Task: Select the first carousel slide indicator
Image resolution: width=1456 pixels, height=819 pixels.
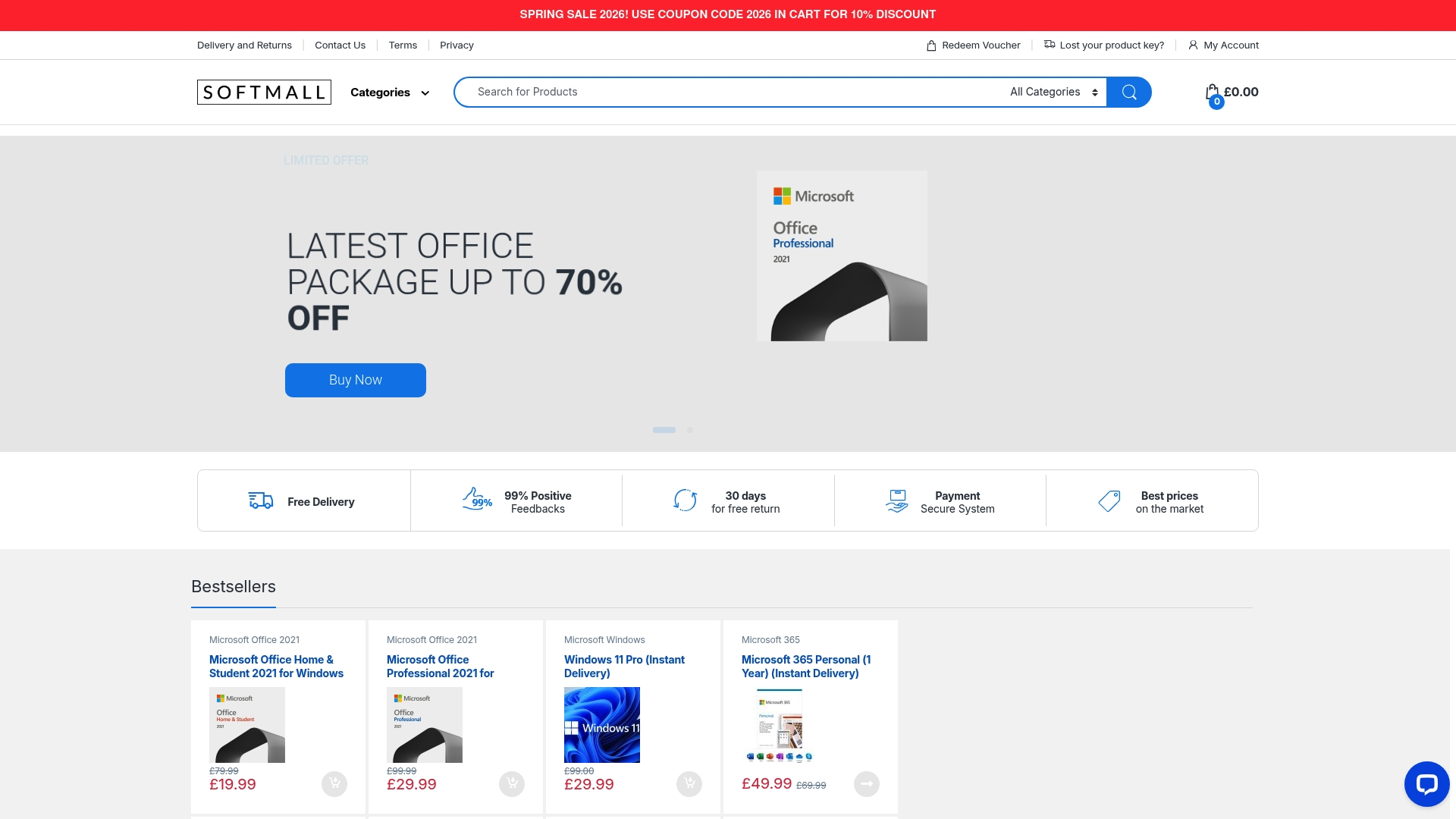Action: point(664,430)
